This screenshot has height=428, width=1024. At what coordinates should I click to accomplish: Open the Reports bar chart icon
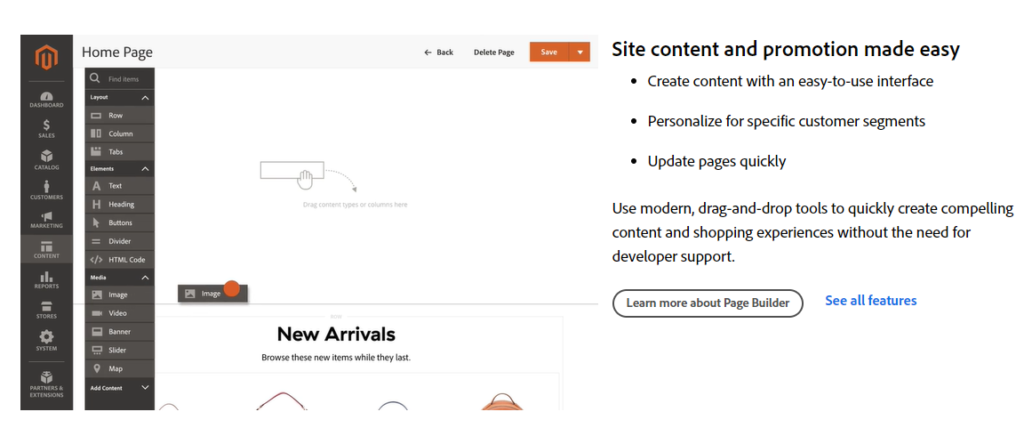coord(47,280)
